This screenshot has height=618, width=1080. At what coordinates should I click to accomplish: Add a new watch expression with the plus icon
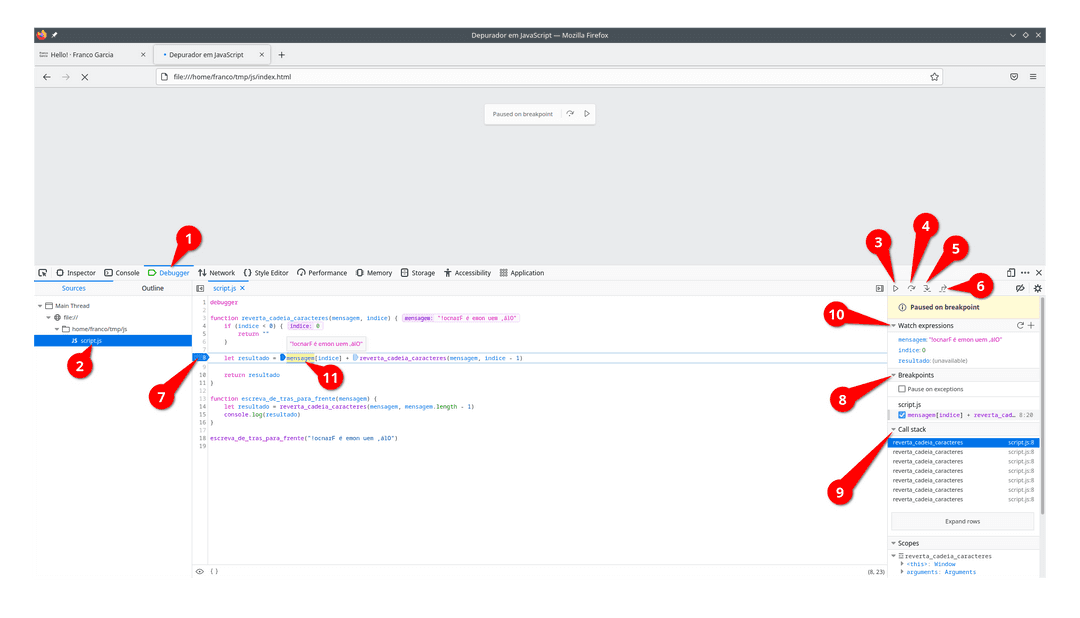click(1031, 325)
